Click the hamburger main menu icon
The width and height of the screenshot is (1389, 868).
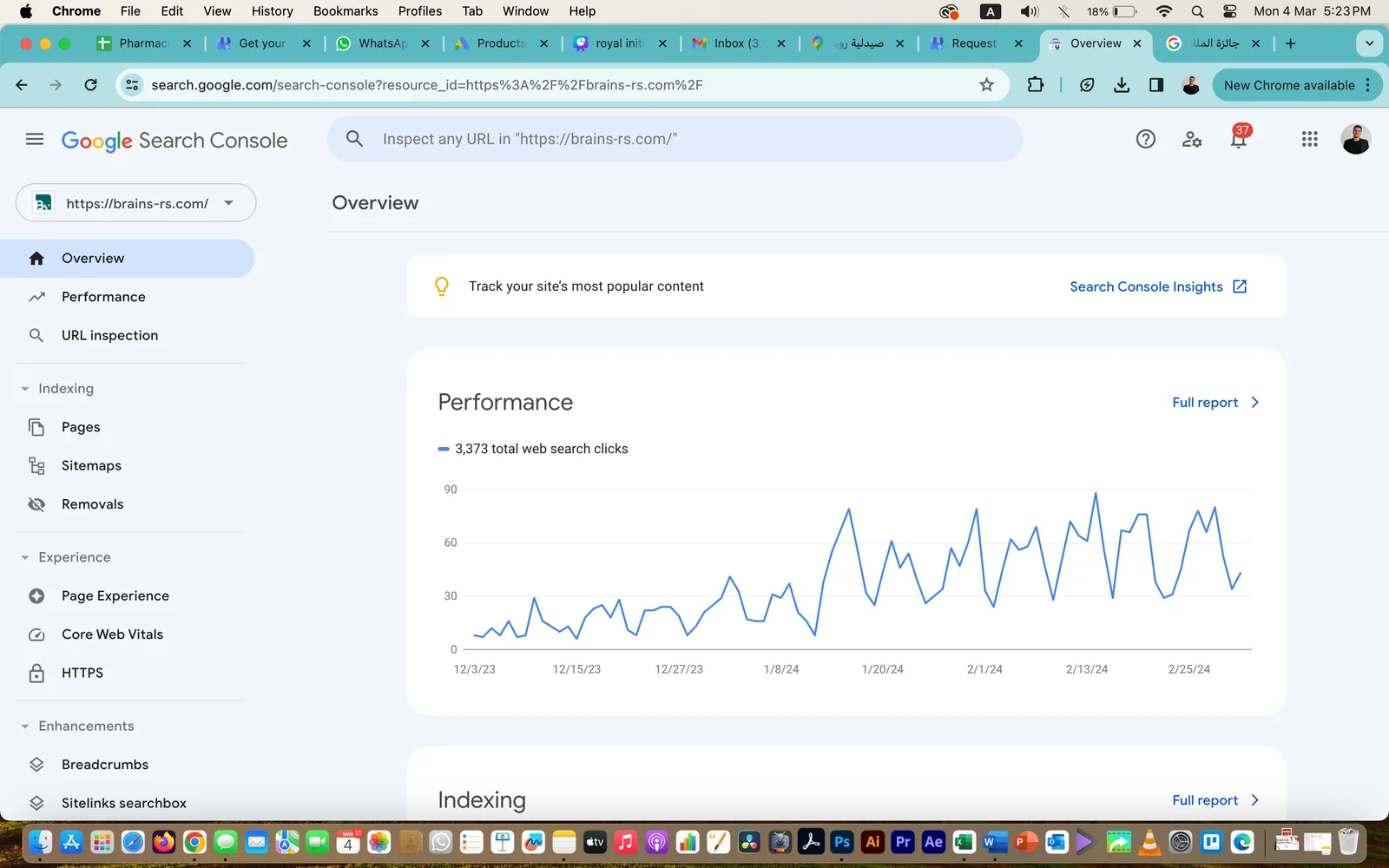click(x=35, y=139)
